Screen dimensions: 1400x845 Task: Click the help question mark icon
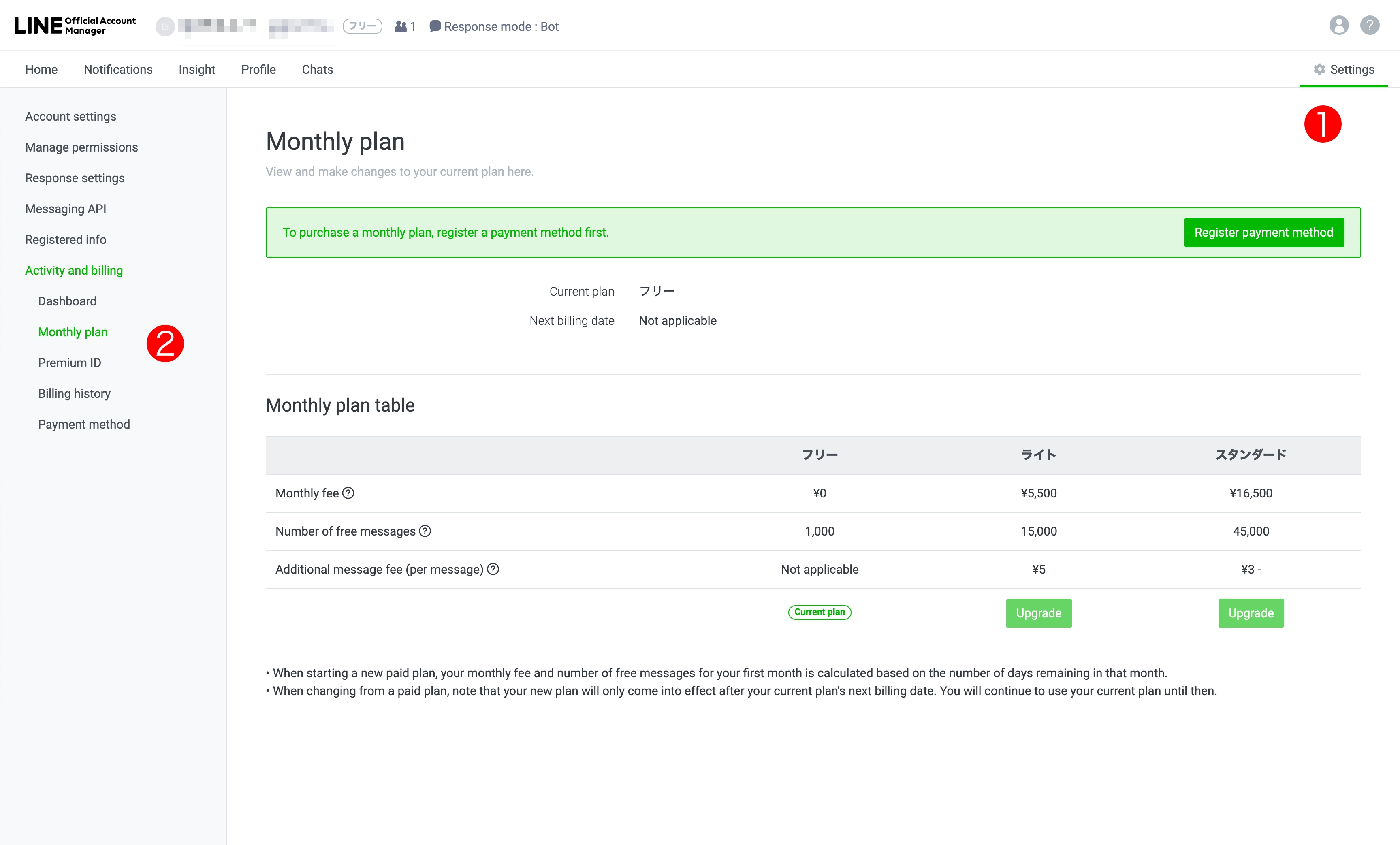[1369, 26]
